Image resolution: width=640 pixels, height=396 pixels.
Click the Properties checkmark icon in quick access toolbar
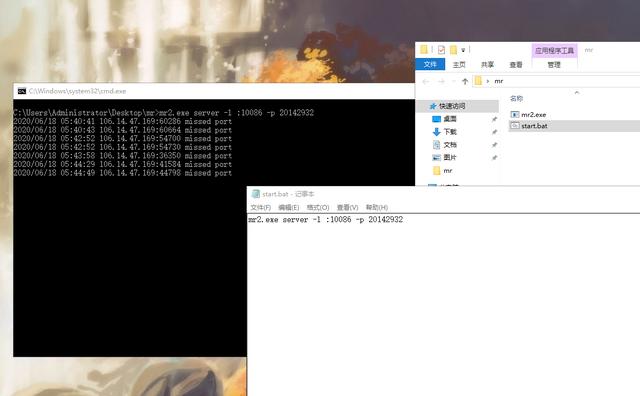point(441,50)
